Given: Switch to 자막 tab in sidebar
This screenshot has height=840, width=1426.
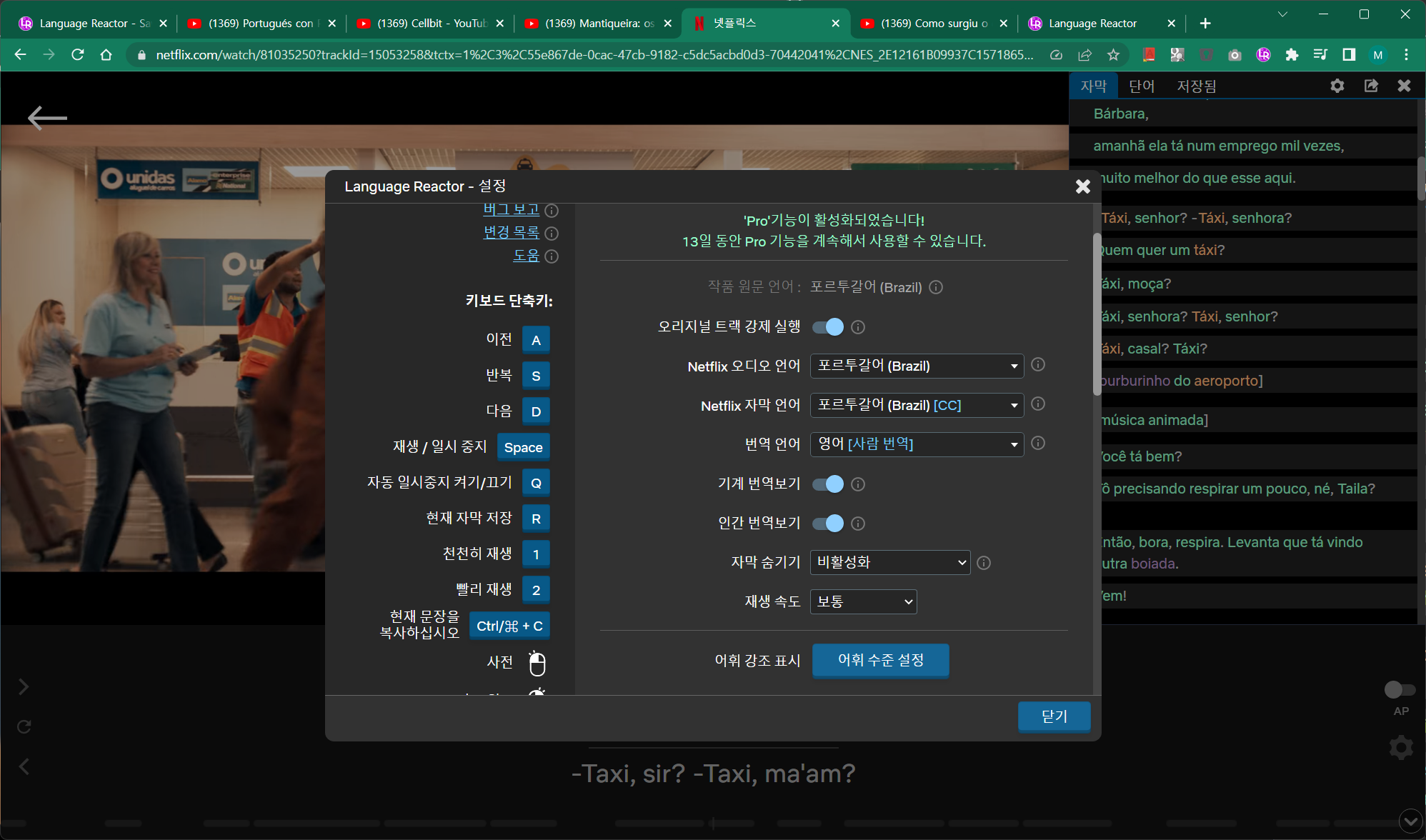Looking at the screenshot, I should coord(1094,86).
